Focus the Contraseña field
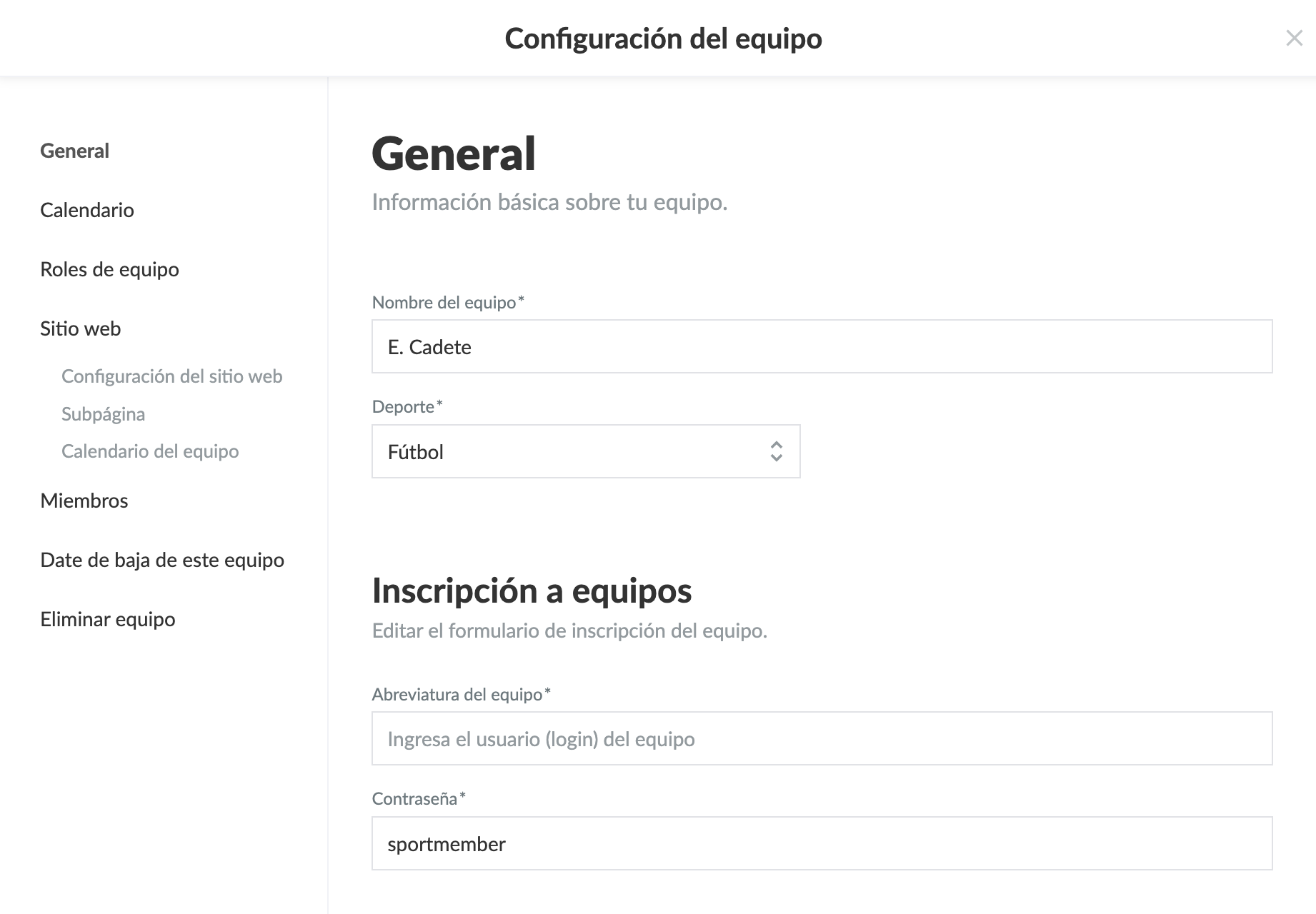This screenshot has width=1316, height=914. point(822,843)
